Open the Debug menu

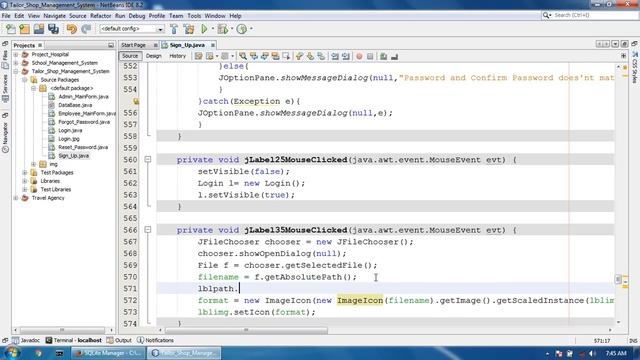[137, 16]
